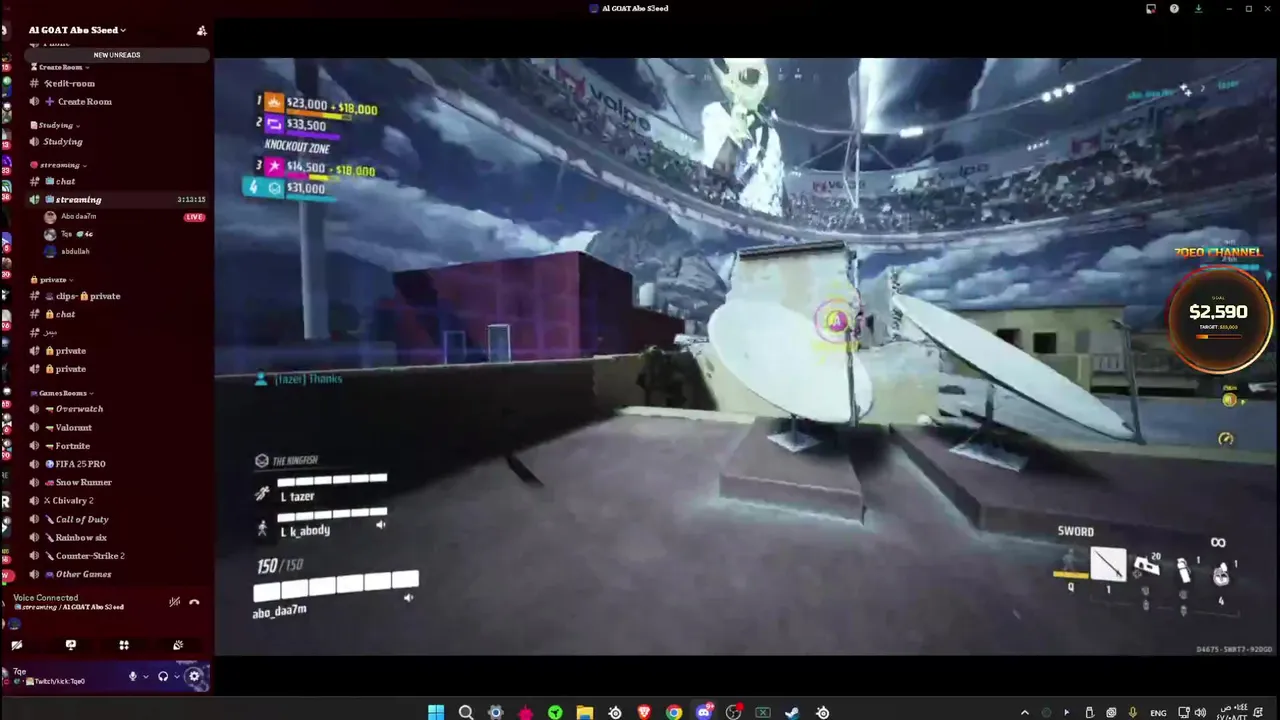The height and width of the screenshot is (720, 1280).
Task: Collapse the Studying category
Action: click(56, 125)
